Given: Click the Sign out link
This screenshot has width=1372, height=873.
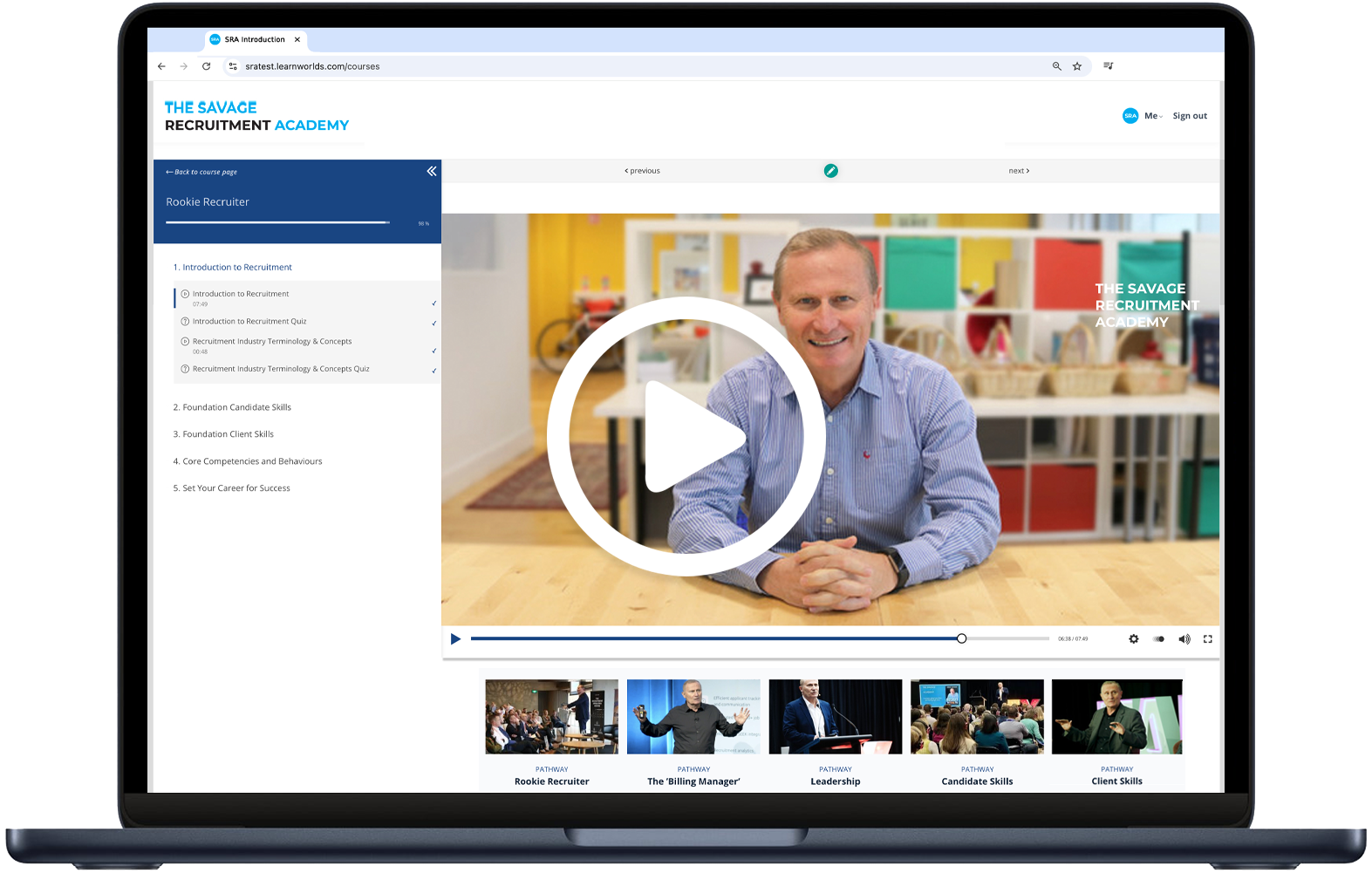Looking at the screenshot, I should [x=1190, y=116].
